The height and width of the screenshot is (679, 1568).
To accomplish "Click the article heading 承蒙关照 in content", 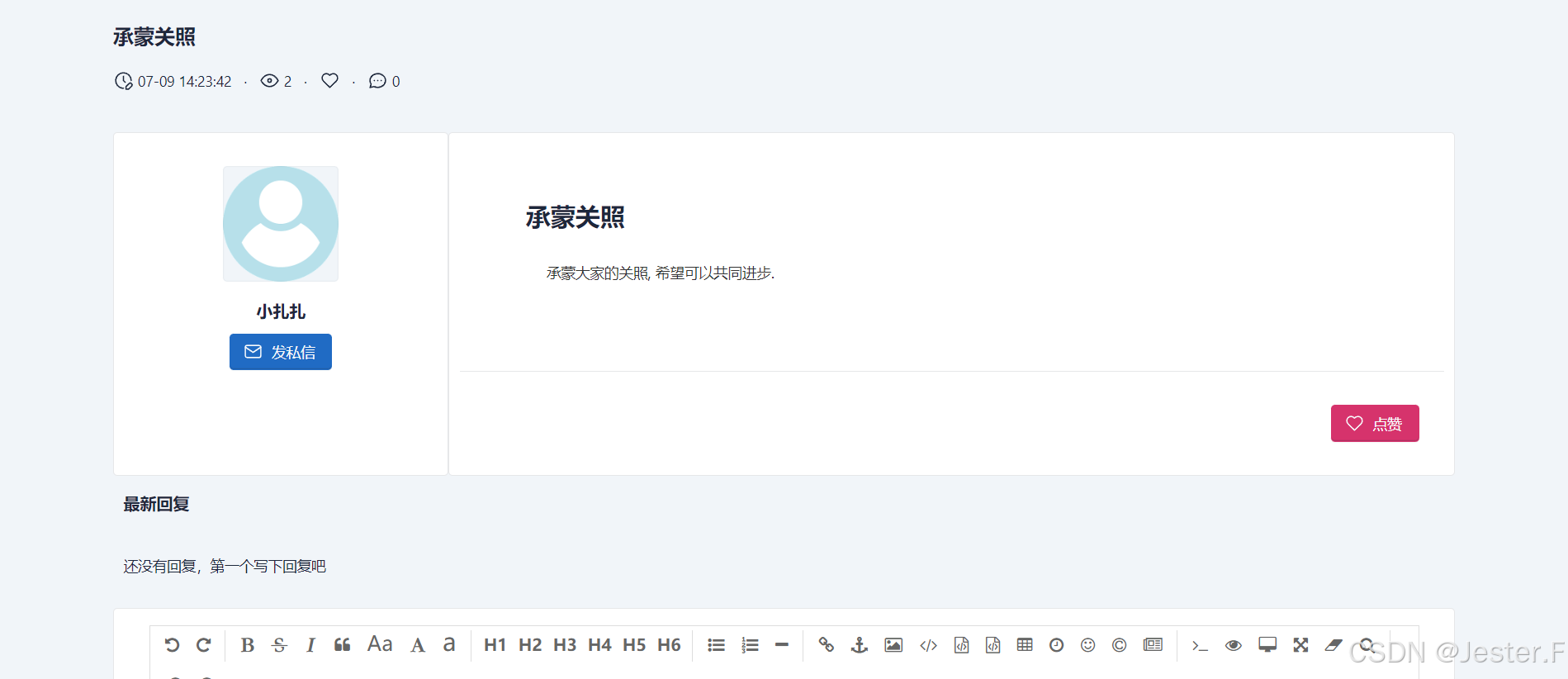I will 576,217.
